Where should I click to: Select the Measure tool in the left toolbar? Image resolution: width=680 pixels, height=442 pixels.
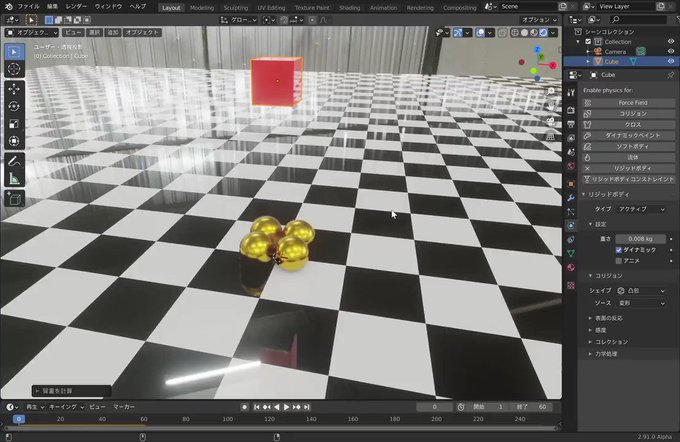[14, 178]
